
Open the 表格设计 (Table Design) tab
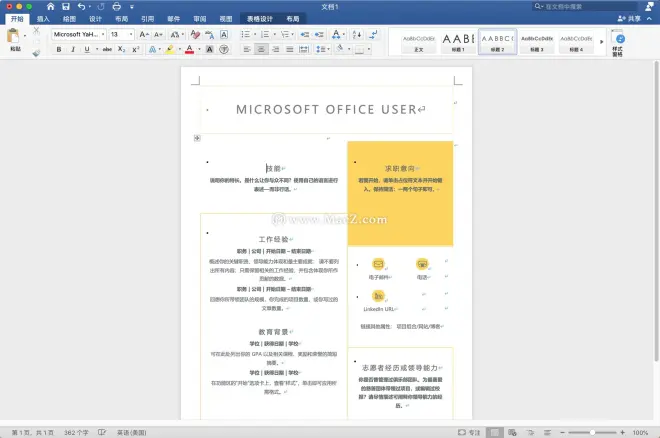point(259,19)
